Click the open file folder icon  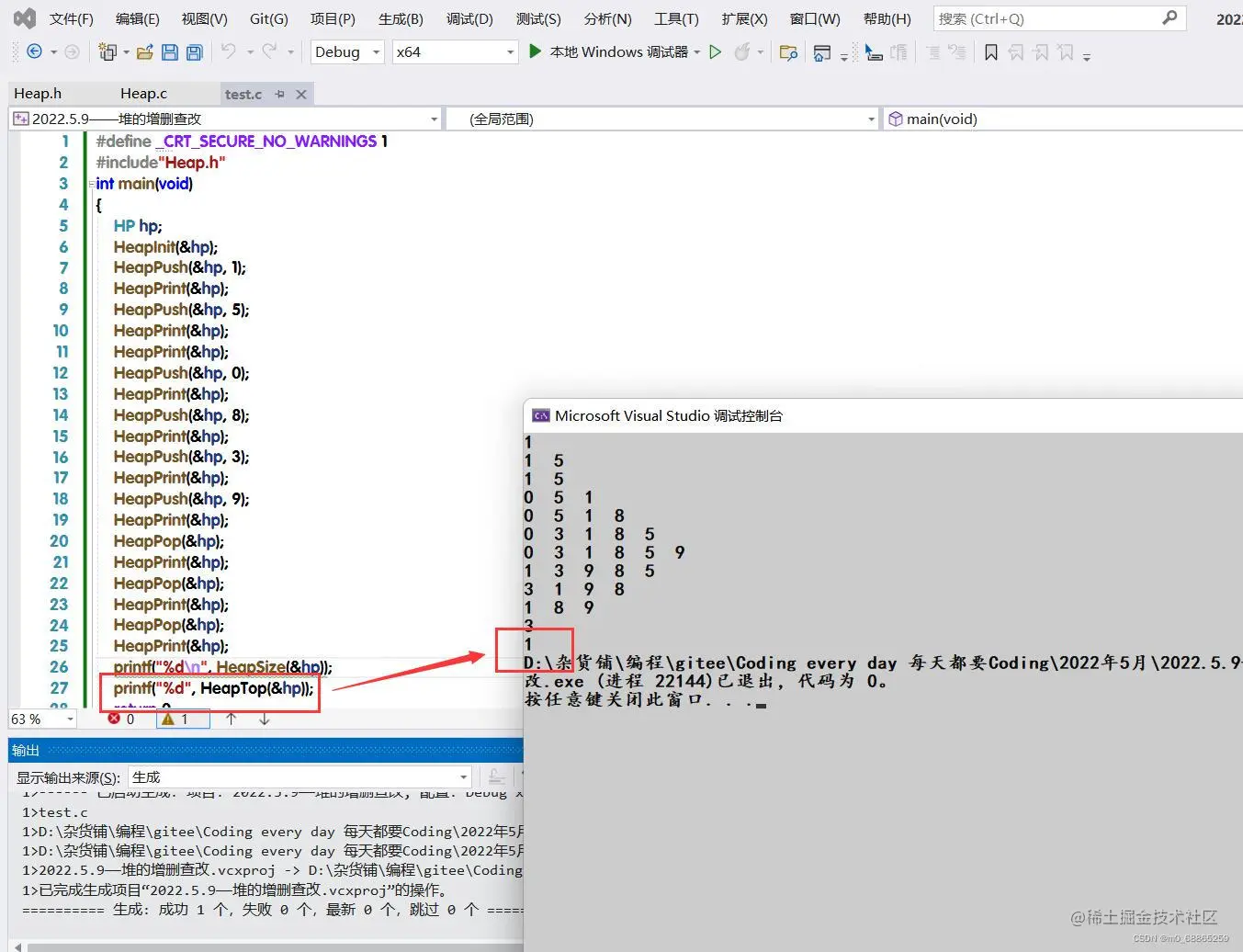pyautogui.click(x=144, y=52)
